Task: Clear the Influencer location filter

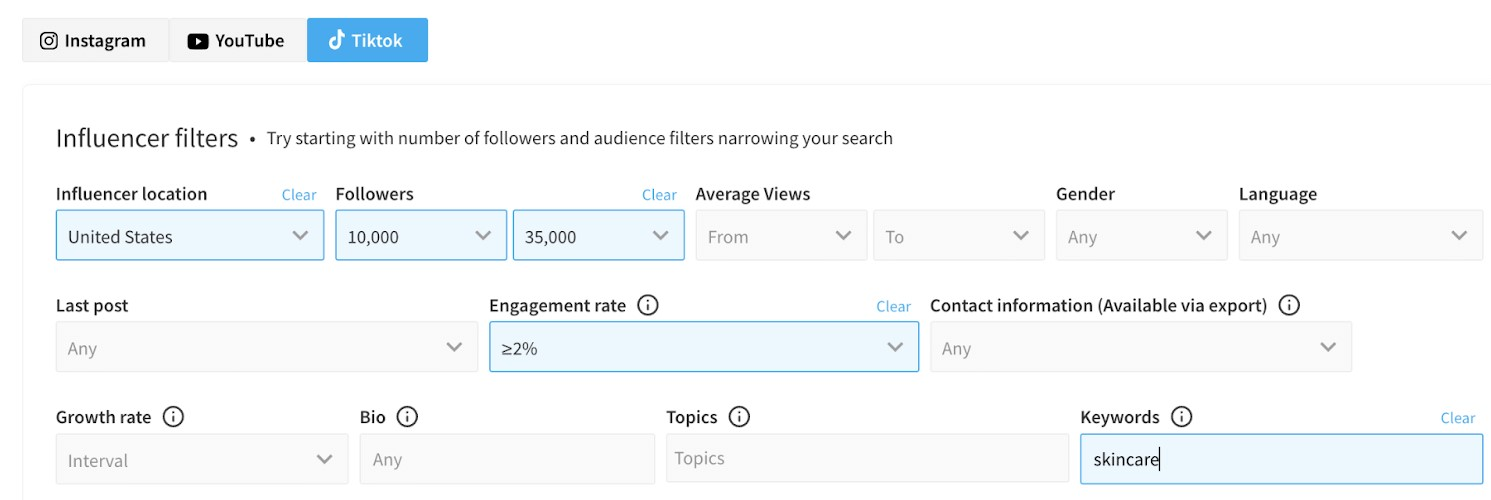Action: (x=299, y=195)
